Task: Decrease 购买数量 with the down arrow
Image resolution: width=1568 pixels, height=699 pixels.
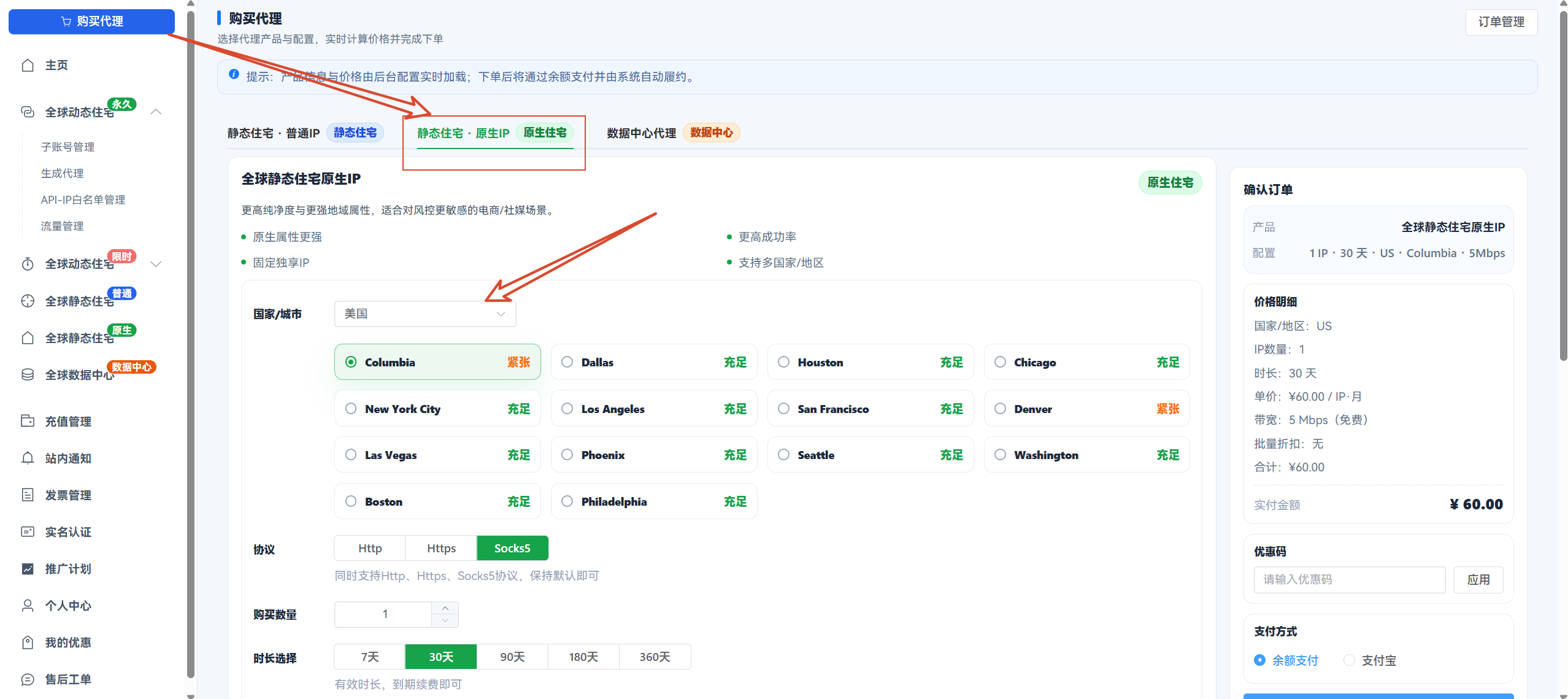Action: (445, 620)
